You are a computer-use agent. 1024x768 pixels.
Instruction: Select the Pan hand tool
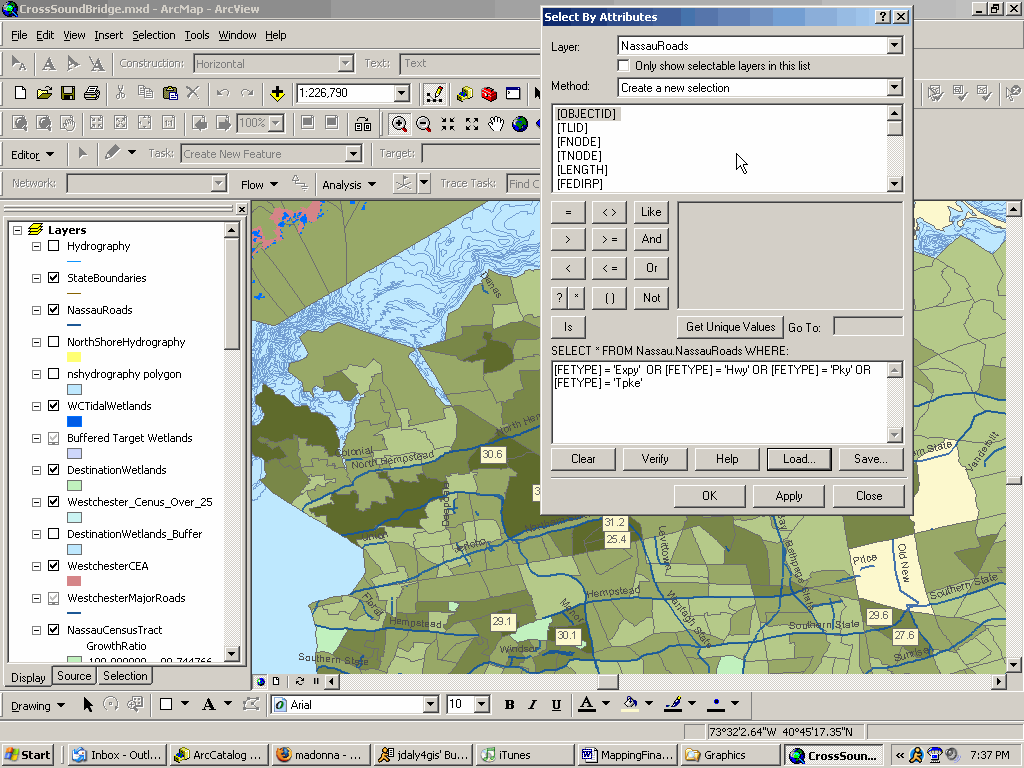[x=496, y=123]
